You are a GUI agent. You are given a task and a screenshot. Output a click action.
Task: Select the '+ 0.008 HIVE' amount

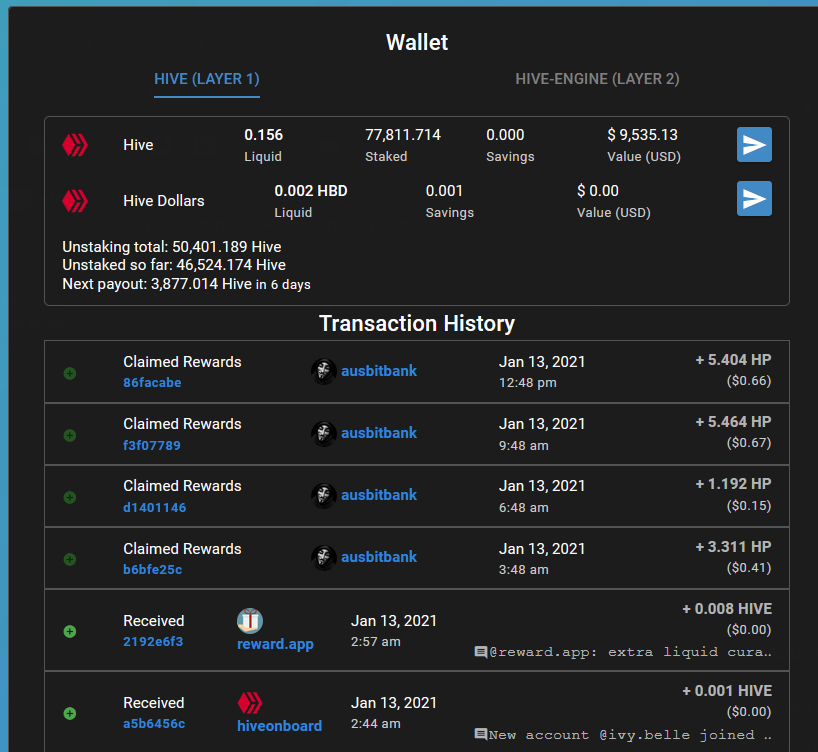point(727,609)
